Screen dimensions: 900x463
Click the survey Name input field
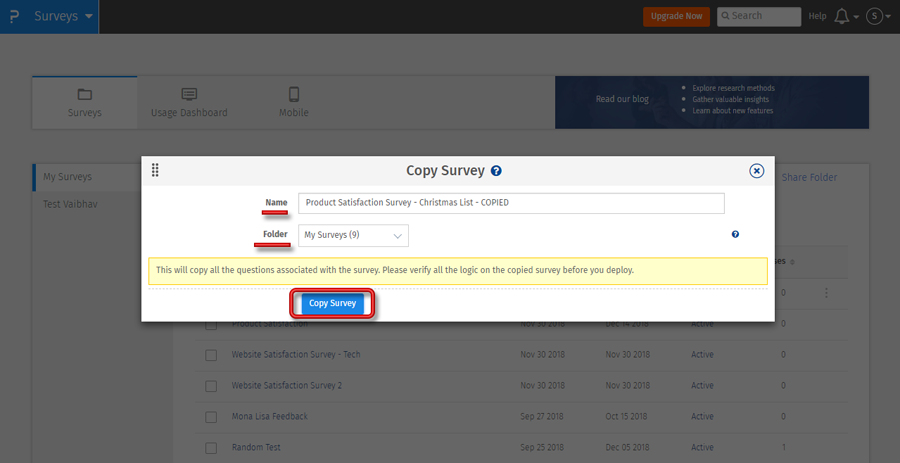point(511,203)
